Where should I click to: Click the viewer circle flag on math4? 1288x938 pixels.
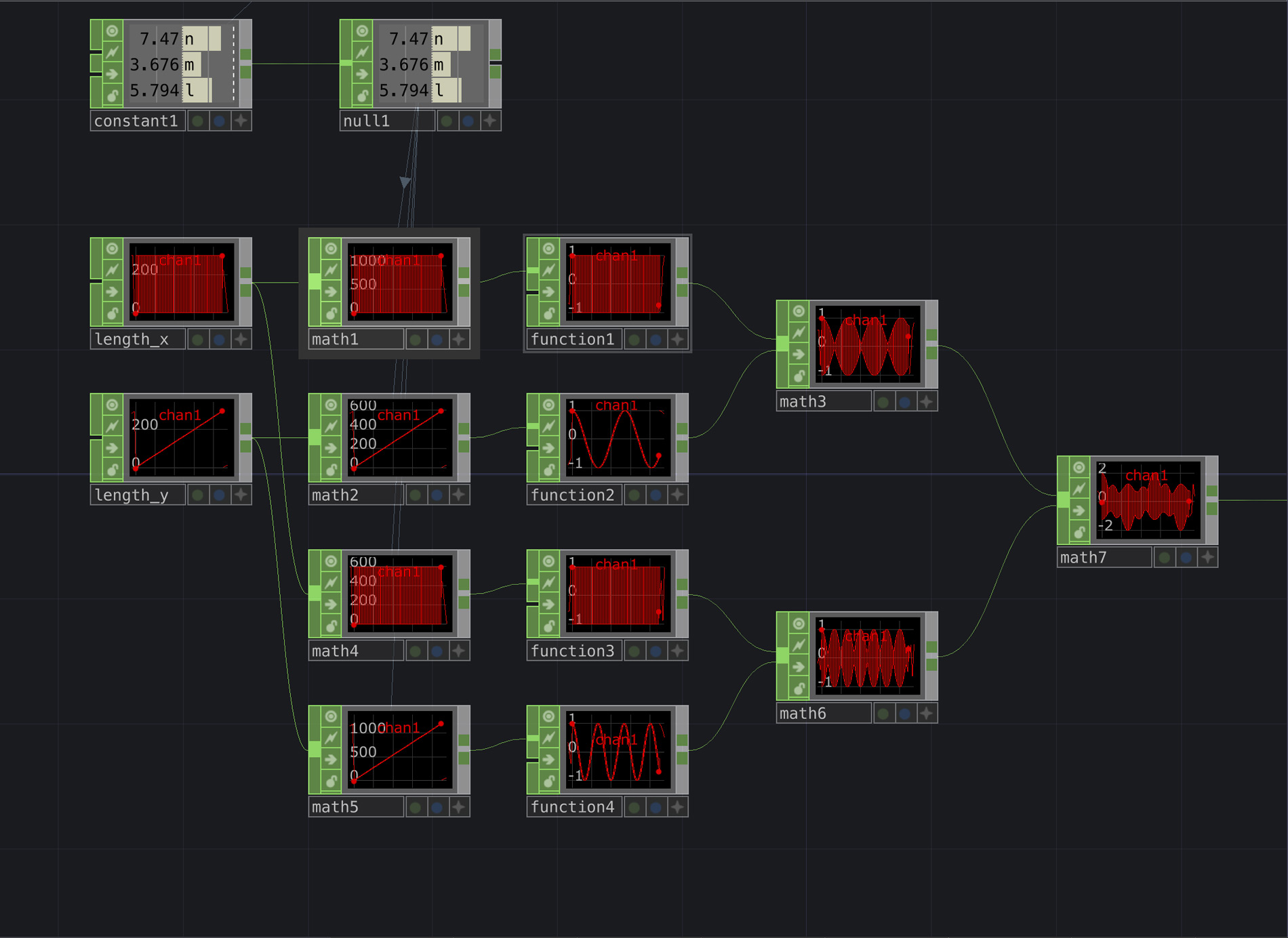[x=331, y=560]
